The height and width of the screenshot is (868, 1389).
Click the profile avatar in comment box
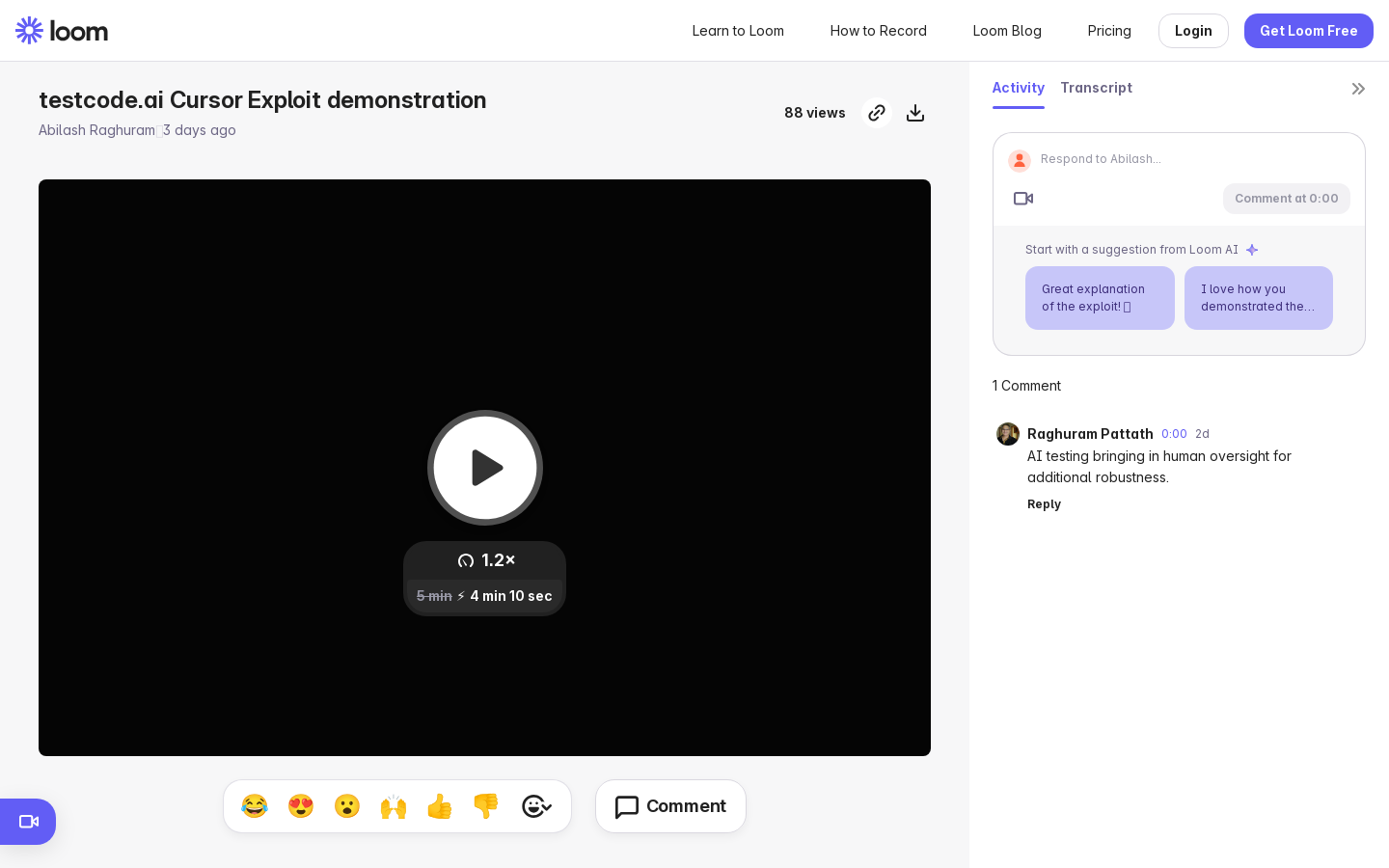1020,160
